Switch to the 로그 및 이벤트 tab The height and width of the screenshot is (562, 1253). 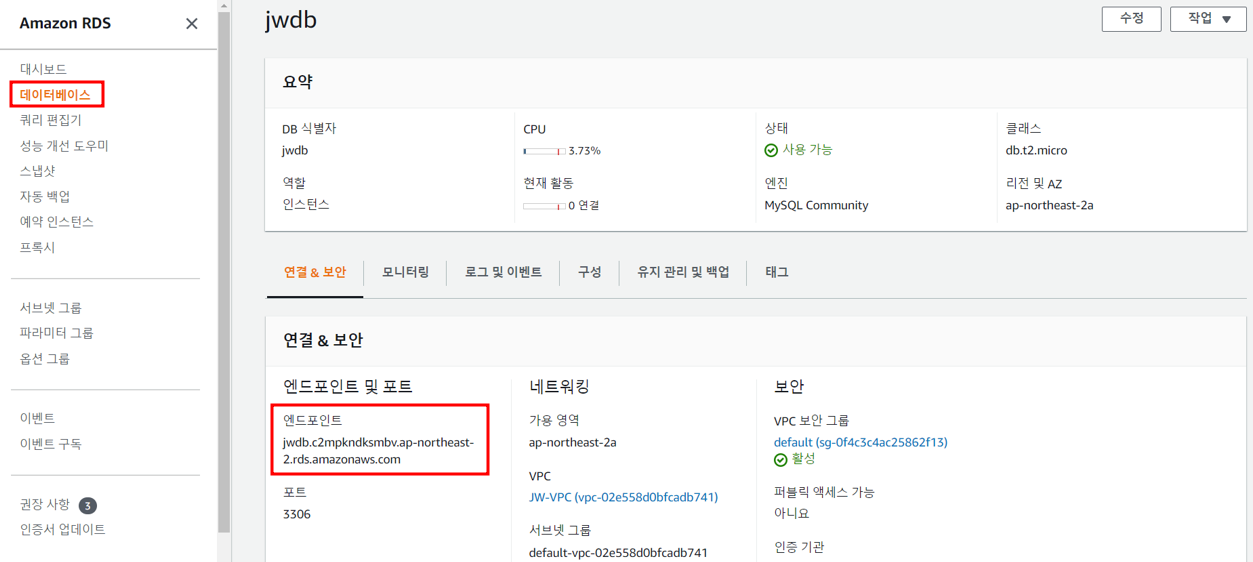[503, 272]
